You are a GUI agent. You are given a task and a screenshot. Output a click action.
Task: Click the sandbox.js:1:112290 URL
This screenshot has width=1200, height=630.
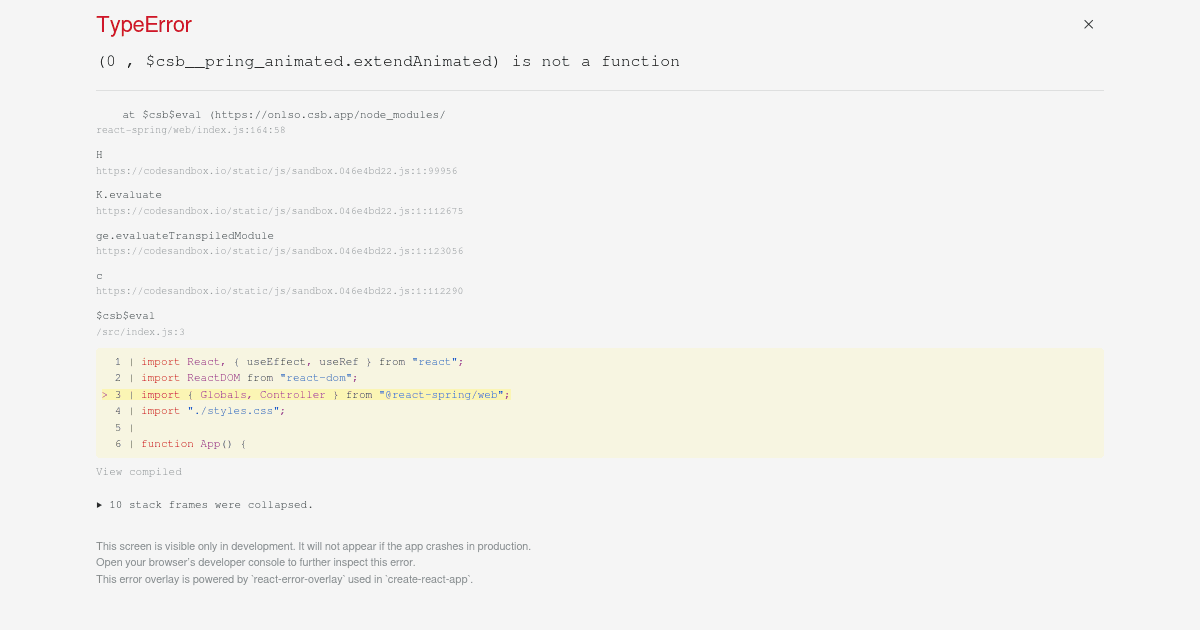click(x=279, y=290)
